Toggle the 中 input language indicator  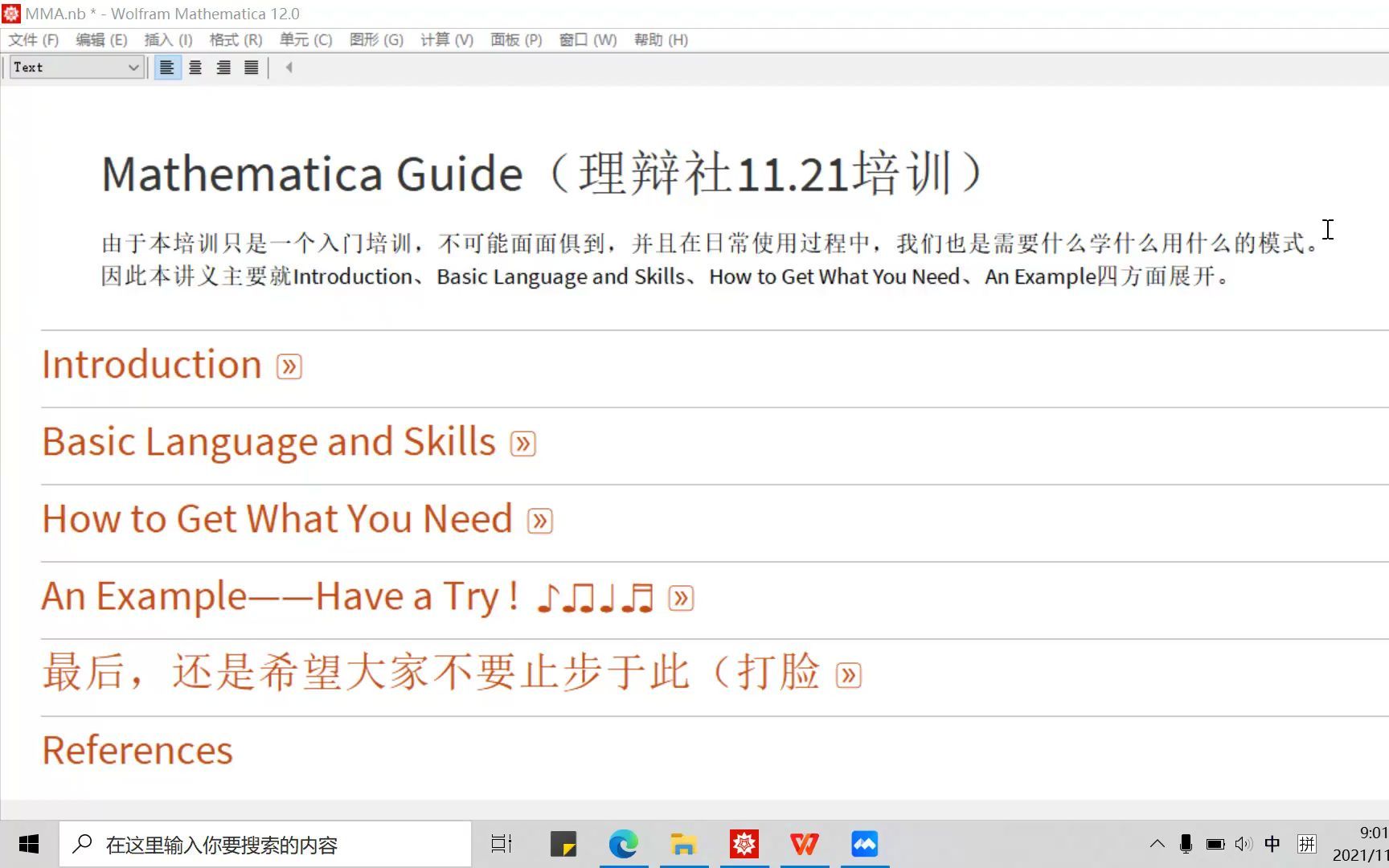point(1272,844)
